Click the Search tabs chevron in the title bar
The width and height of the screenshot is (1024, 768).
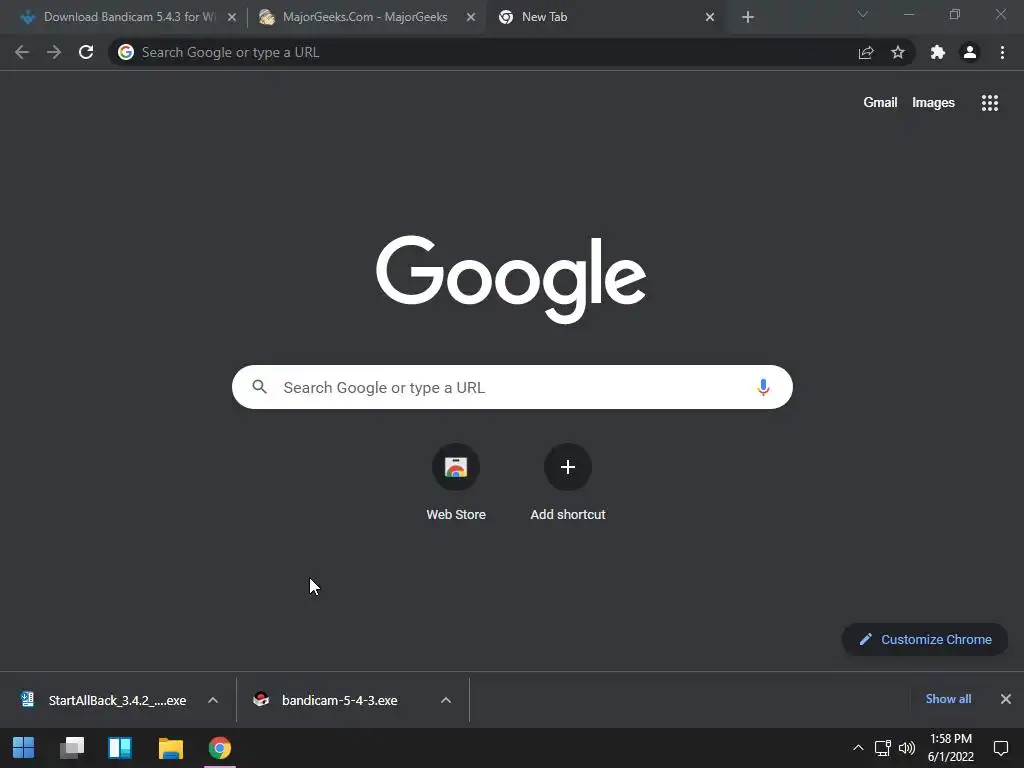point(863,14)
